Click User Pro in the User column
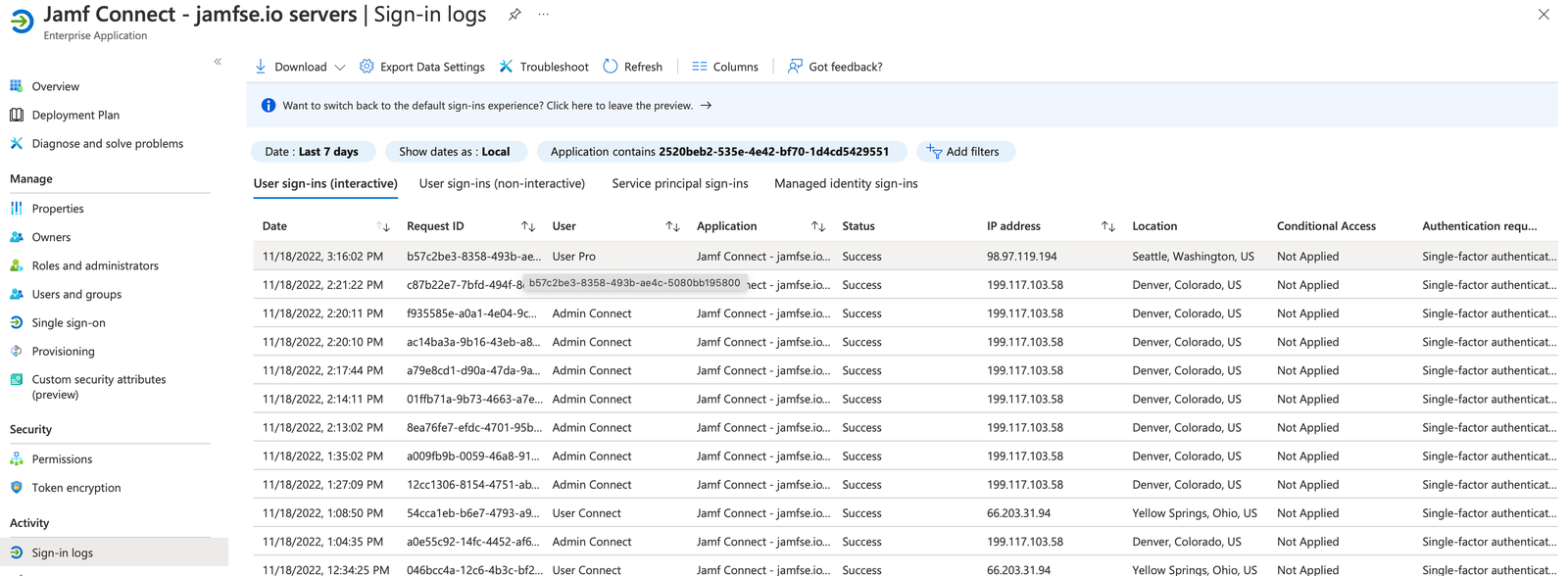This screenshot has height=576, width=1568. click(x=573, y=257)
